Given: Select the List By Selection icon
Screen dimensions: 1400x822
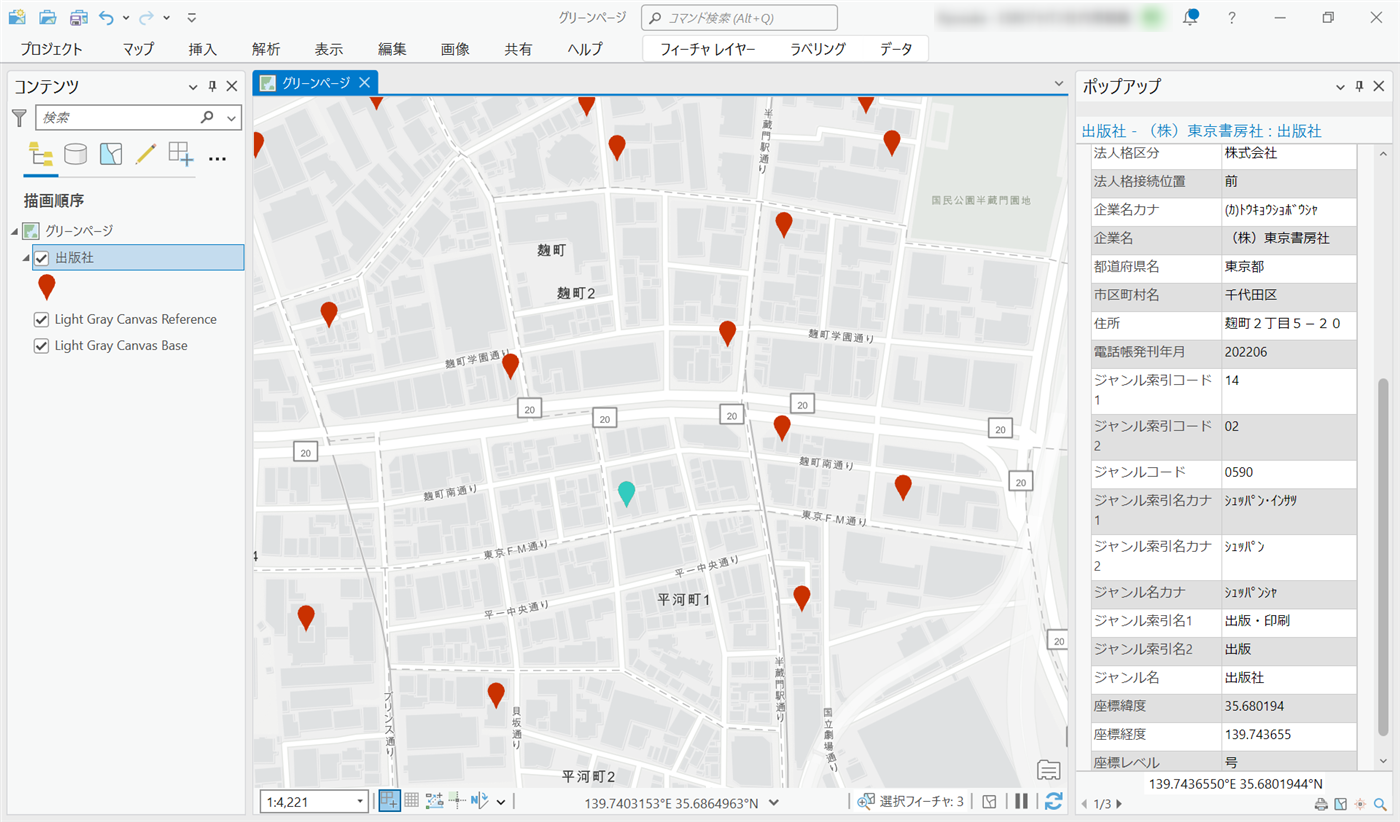Looking at the screenshot, I should coord(111,154).
